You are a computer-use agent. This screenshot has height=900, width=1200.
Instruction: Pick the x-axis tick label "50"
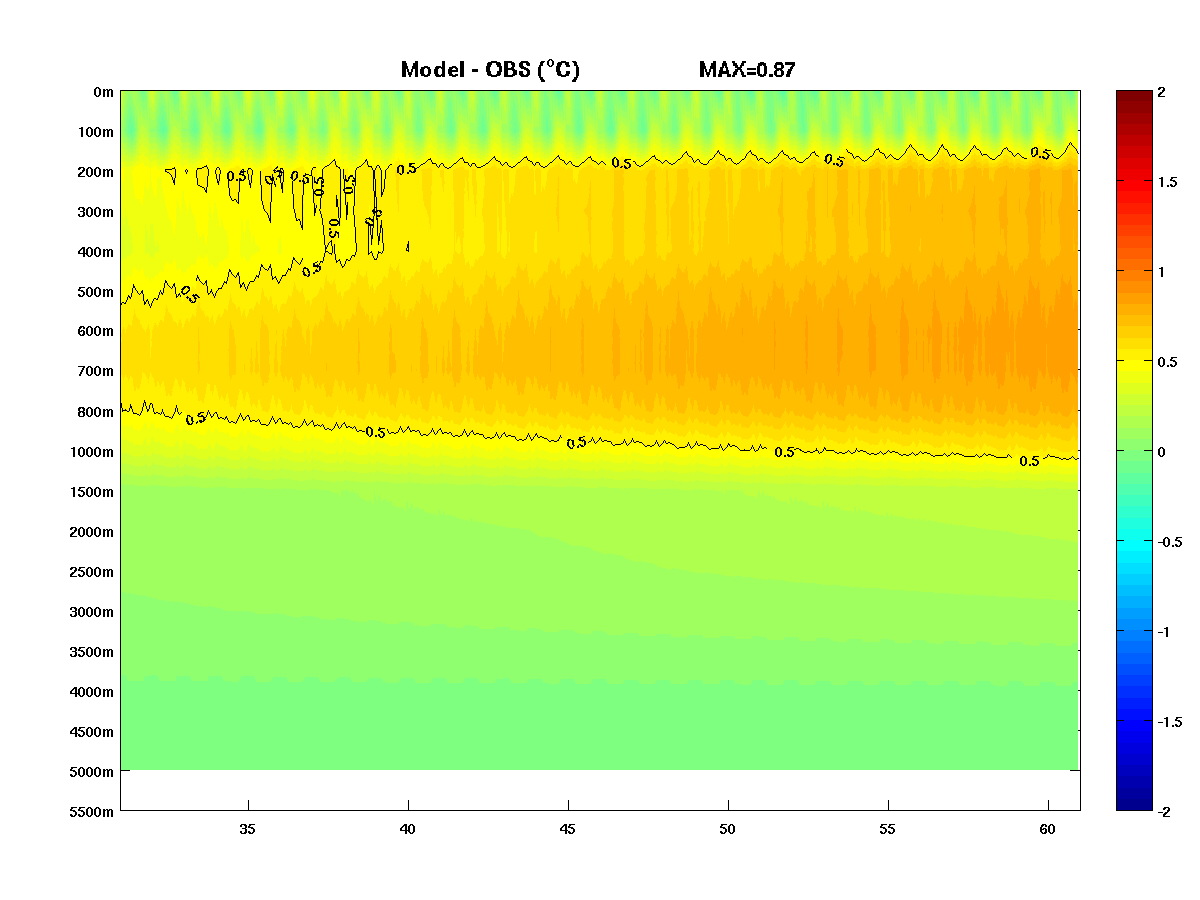coord(728,829)
